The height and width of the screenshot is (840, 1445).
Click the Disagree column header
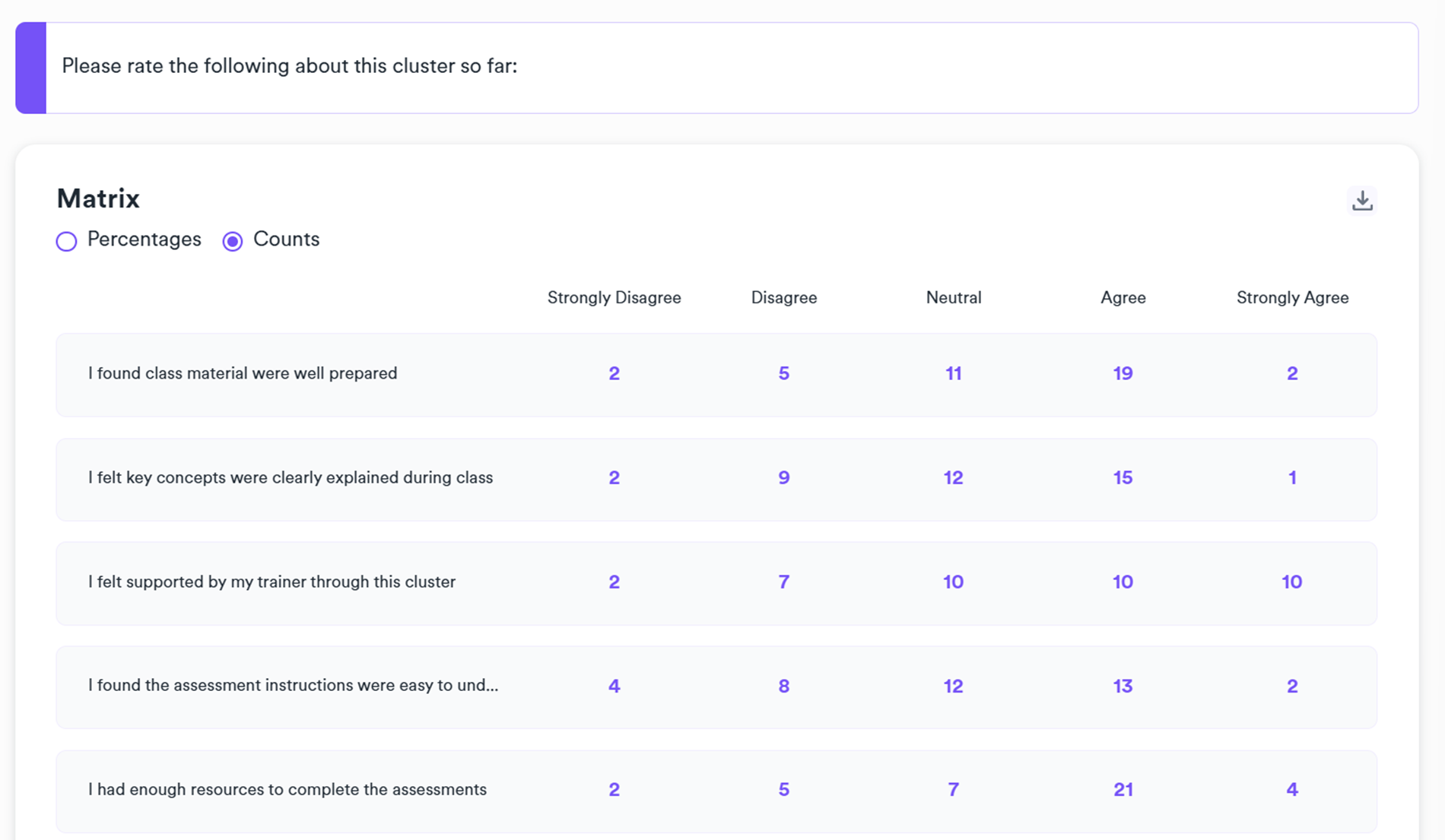[783, 297]
